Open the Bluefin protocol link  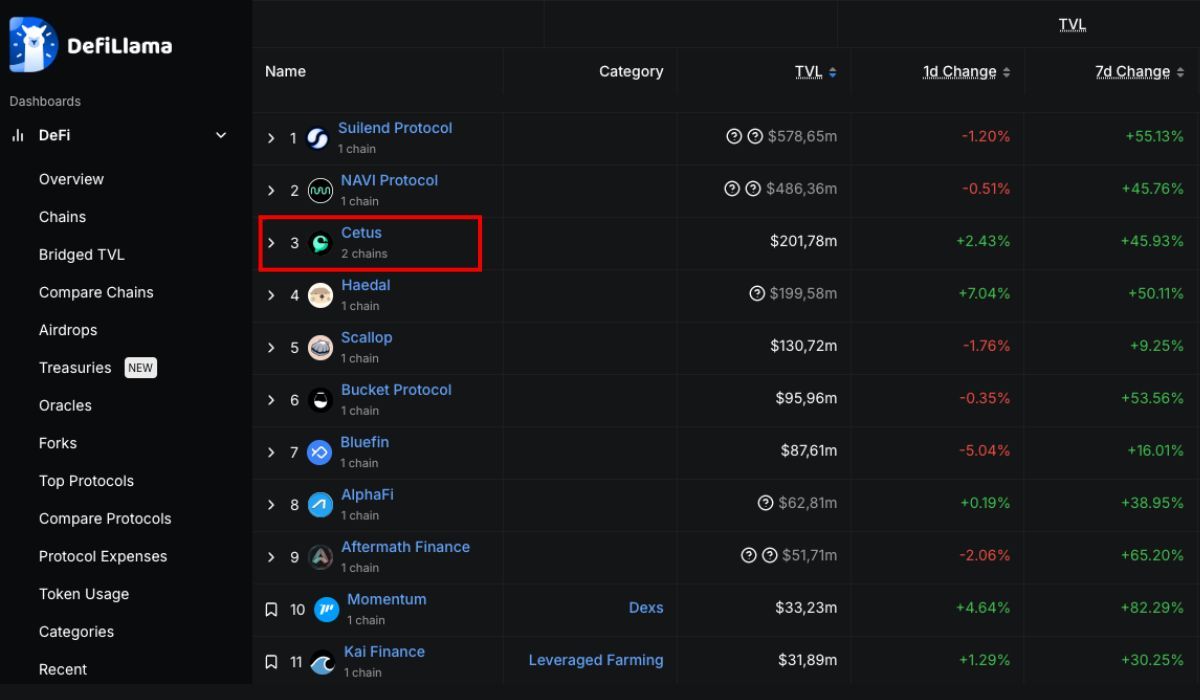point(365,442)
